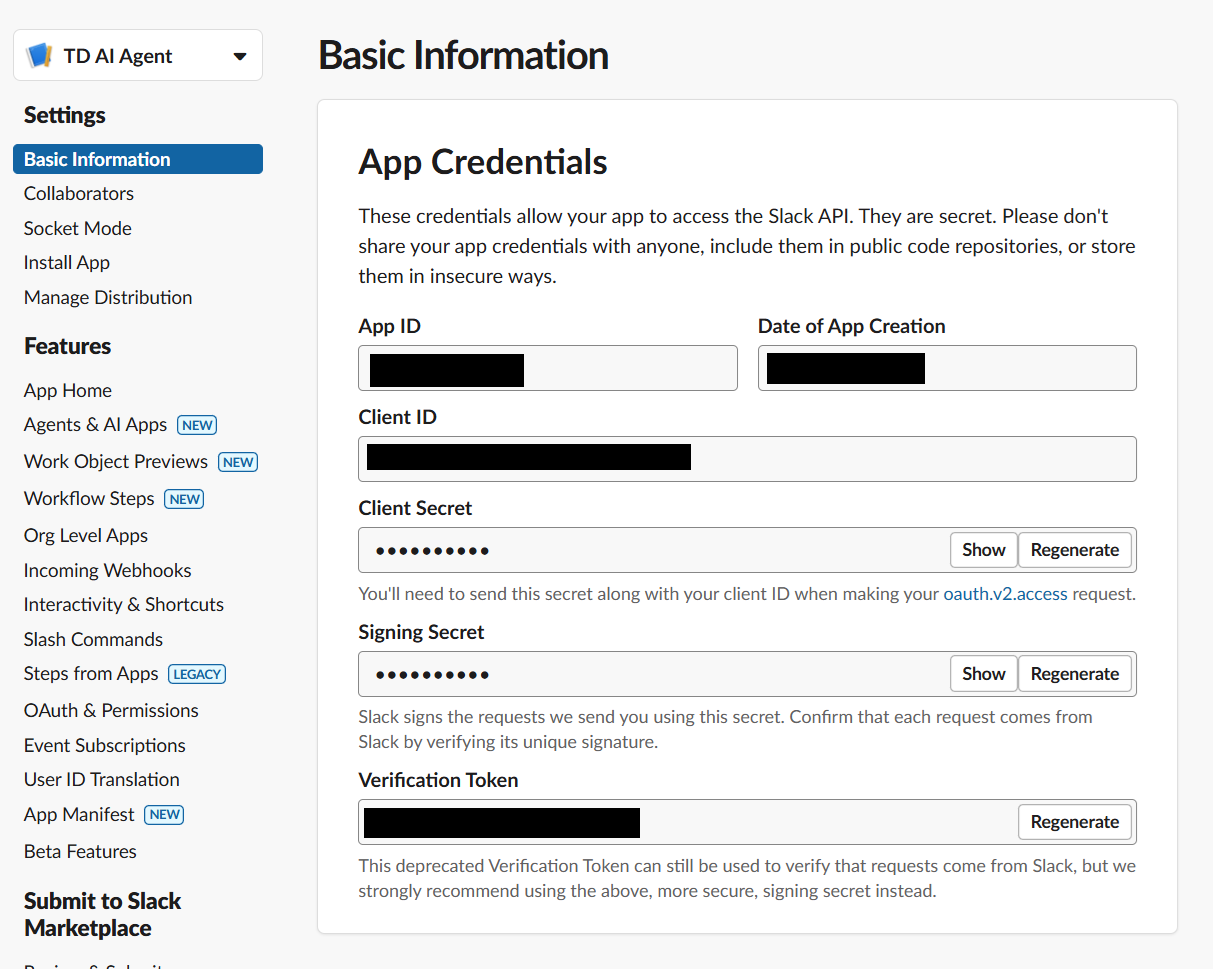Regenerate the Verification Token
The width and height of the screenshot is (1213, 969).
coord(1075,822)
